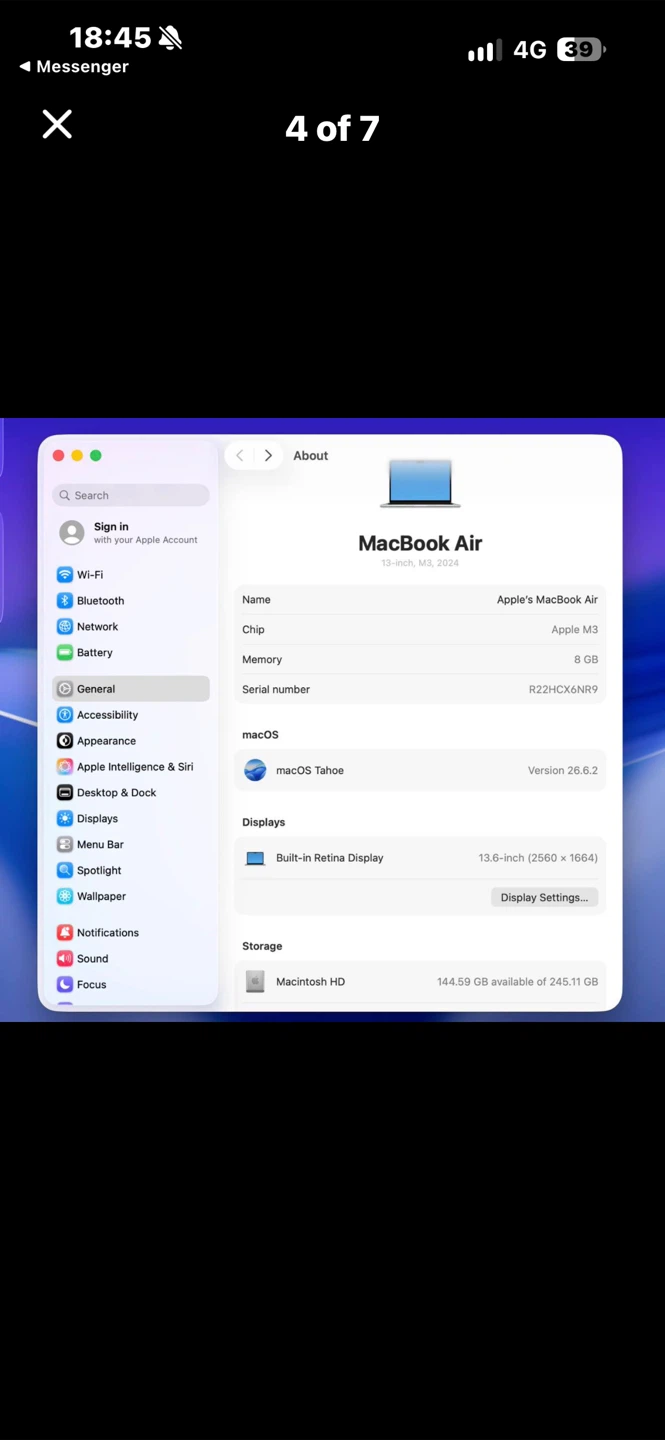Open Apple Intelligence & Siri settings

[x=131, y=767]
